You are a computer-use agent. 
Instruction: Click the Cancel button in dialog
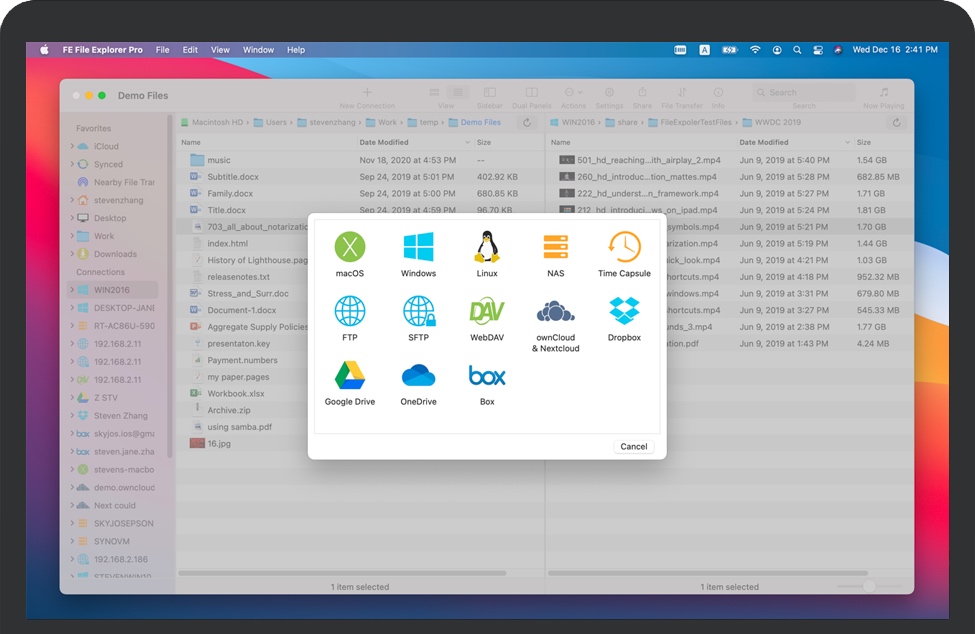point(633,447)
